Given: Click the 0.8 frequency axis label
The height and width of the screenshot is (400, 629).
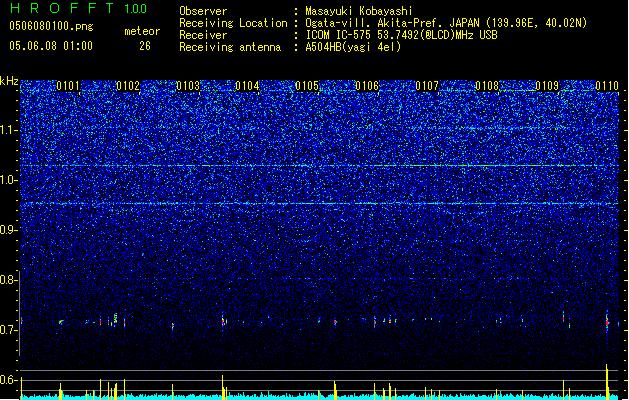Looking at the screenshot, I should point(9,280).
